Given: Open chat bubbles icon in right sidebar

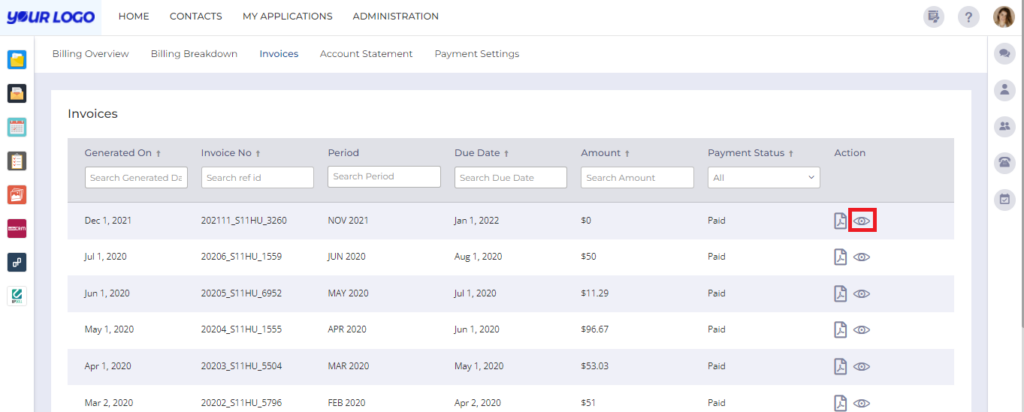Looking at the screenshot, I should pyautogui.click(x=1004, y=54).
